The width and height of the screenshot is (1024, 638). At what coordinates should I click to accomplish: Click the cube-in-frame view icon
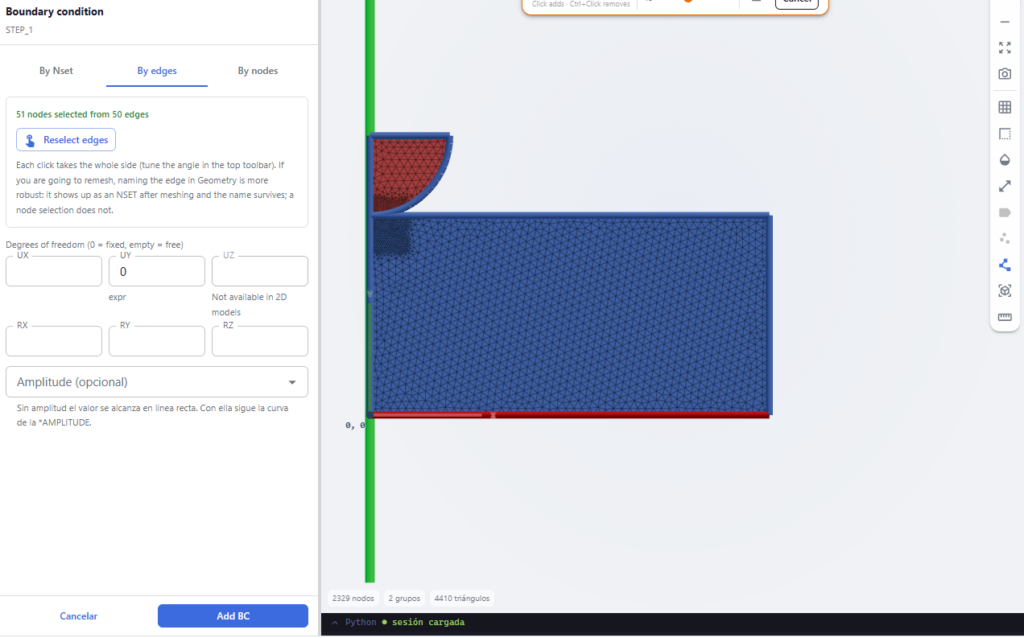[1004, 291]
